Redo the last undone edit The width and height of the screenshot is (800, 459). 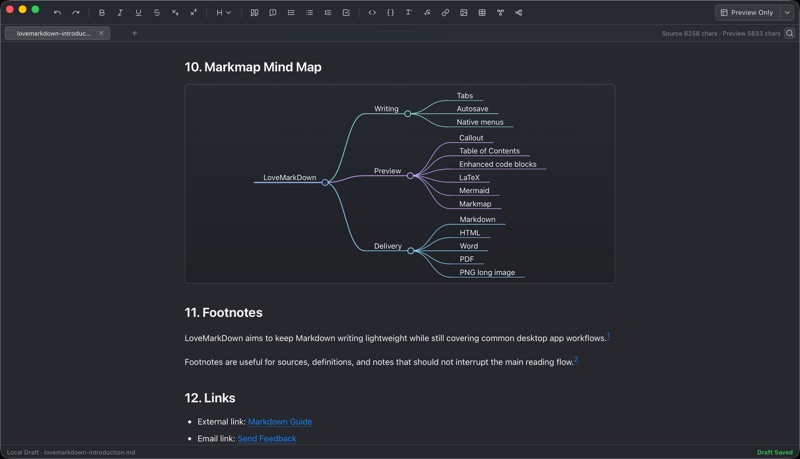click(x=76, y=13)
